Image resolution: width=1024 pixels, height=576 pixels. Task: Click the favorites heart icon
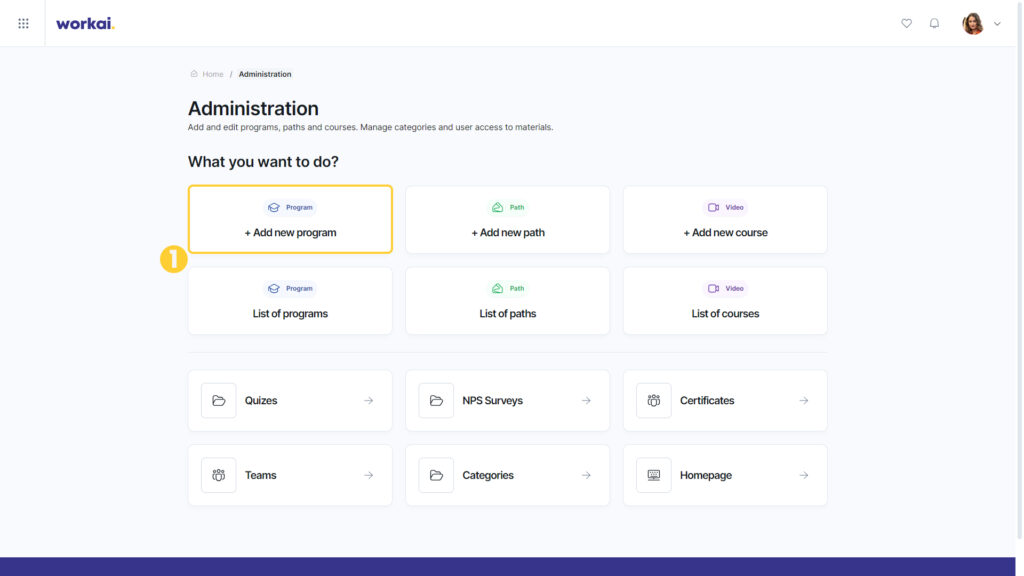click(906, 24)
